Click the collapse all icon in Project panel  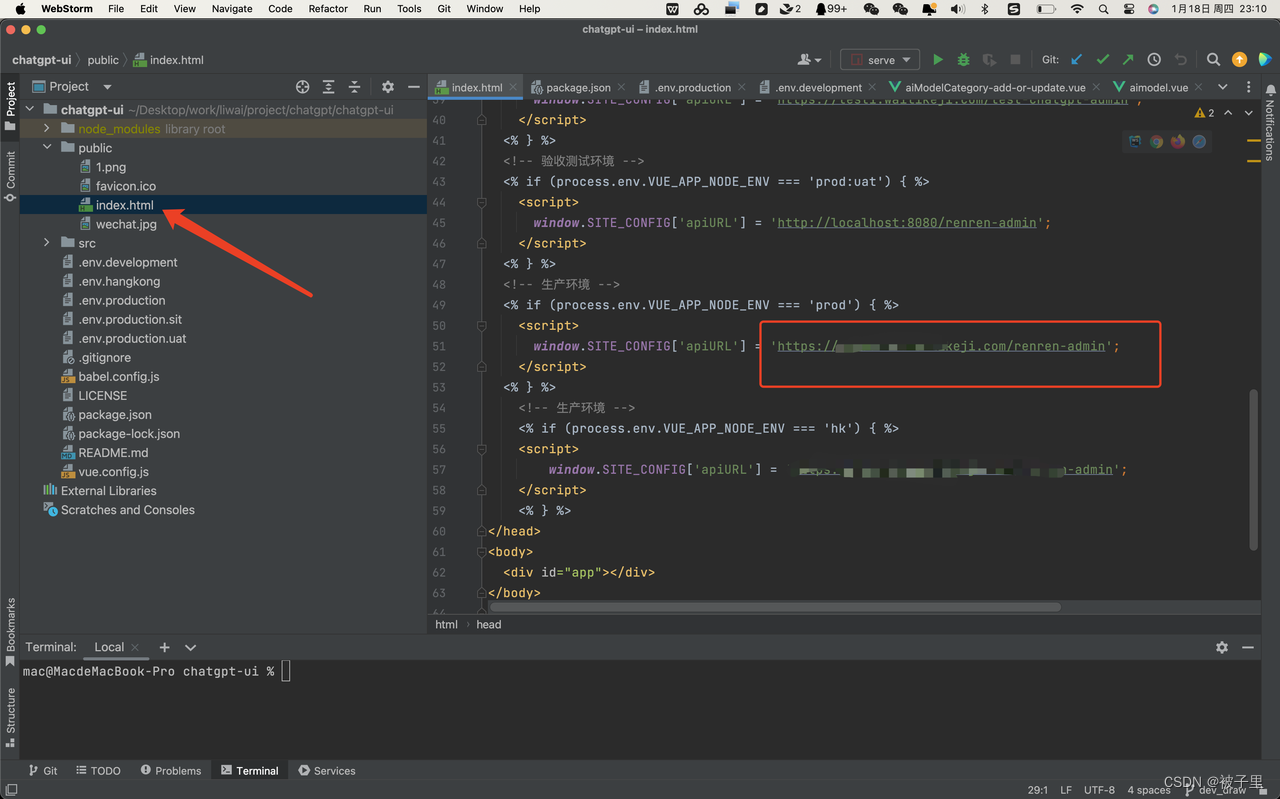(x=354, y=87)
